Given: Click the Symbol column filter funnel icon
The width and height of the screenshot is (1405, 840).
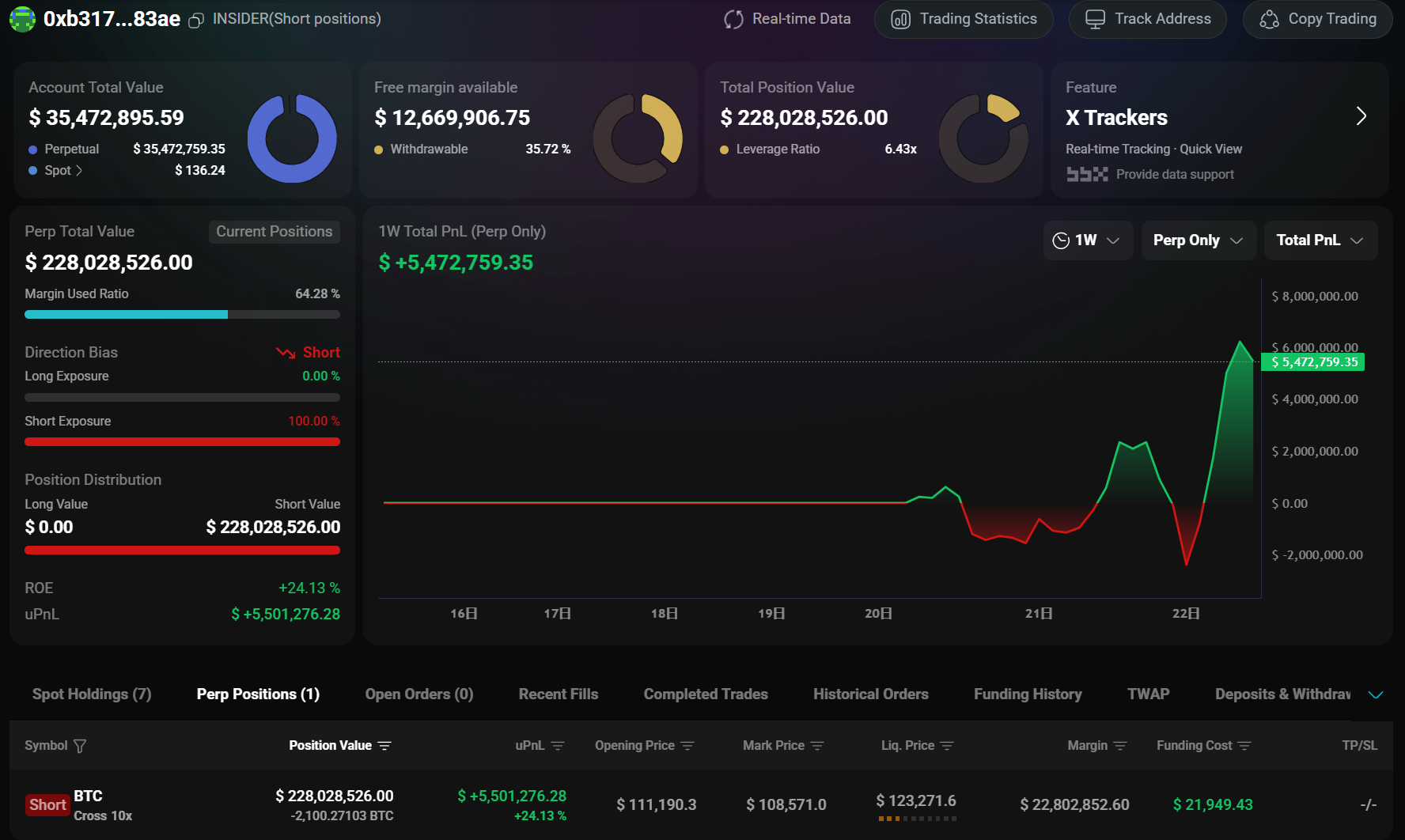Looking at the screenshot, I should coord(80,746).
